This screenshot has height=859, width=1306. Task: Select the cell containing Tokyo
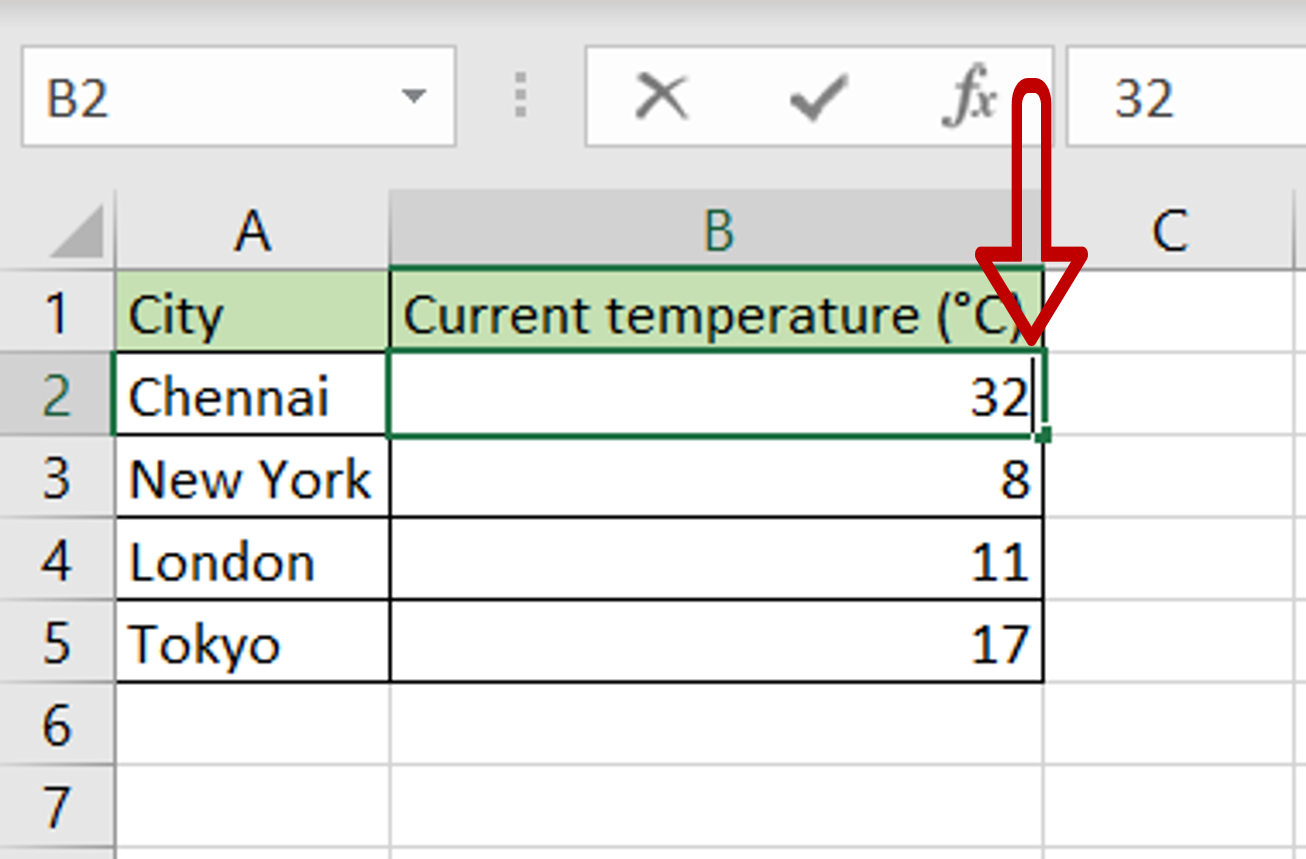coord(252,644)
